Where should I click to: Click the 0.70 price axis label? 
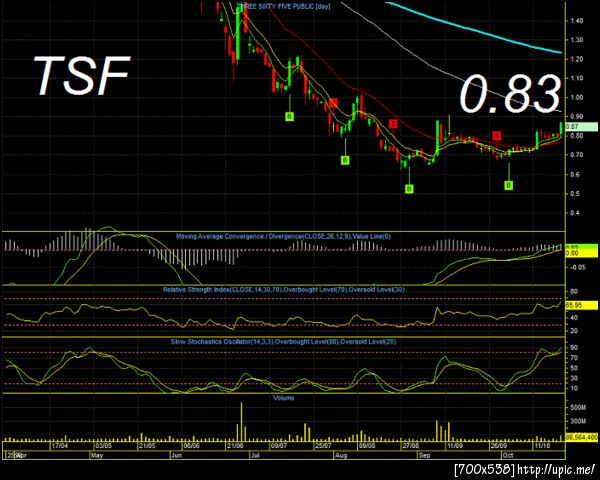pos(577,155)
